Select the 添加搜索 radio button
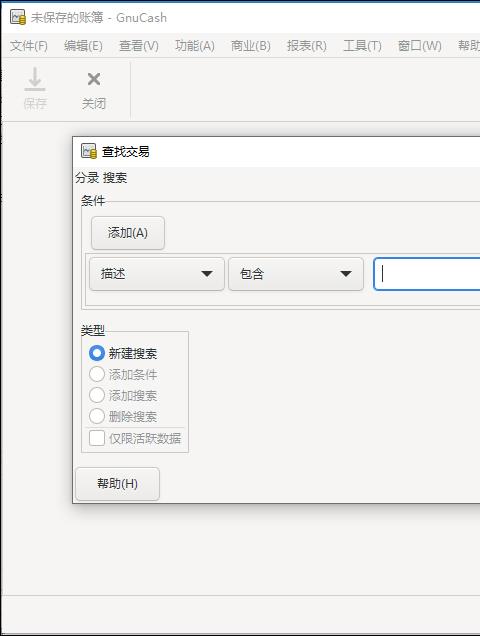The height and width of the screenshot is (636, 480). coord(97,395)
